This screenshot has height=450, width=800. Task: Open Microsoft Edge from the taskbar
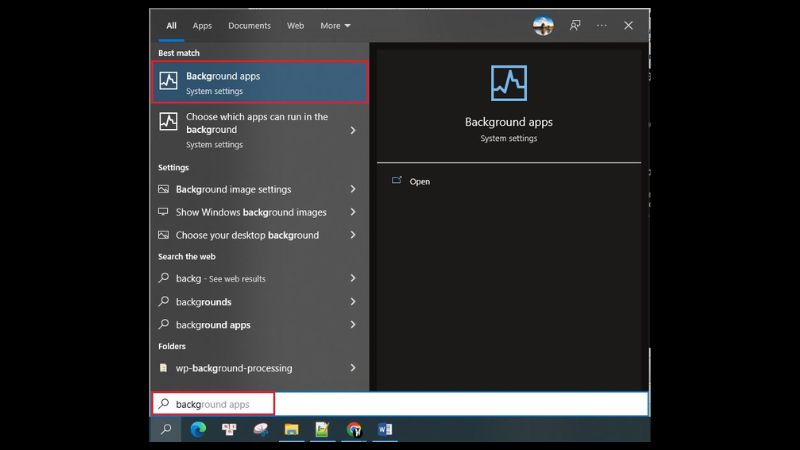pyautogui.click(x=198, y=429)
